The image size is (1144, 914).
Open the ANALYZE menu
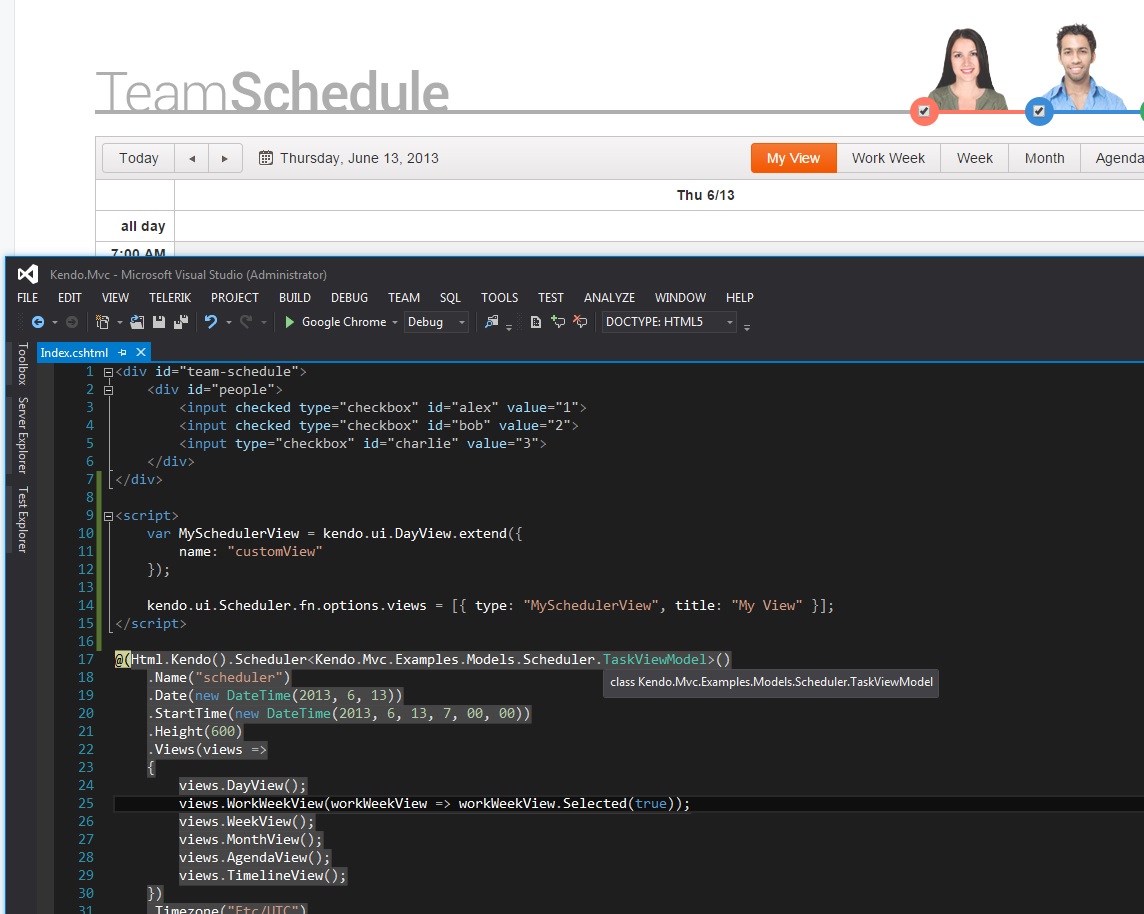(609, 298)
